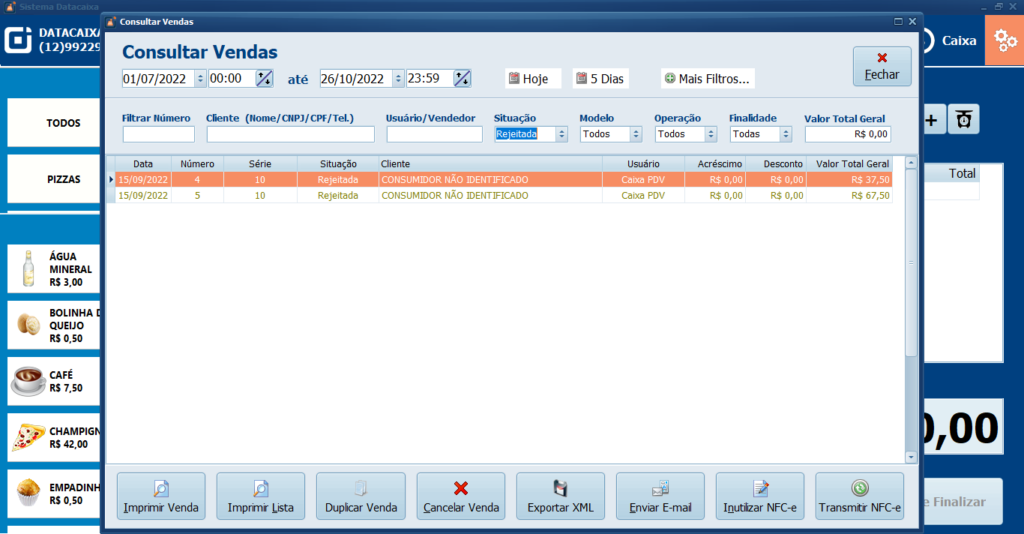Close the dialog with Fechar button
This screenshot has width=1024, height=534.
click(x=881, y=66)
